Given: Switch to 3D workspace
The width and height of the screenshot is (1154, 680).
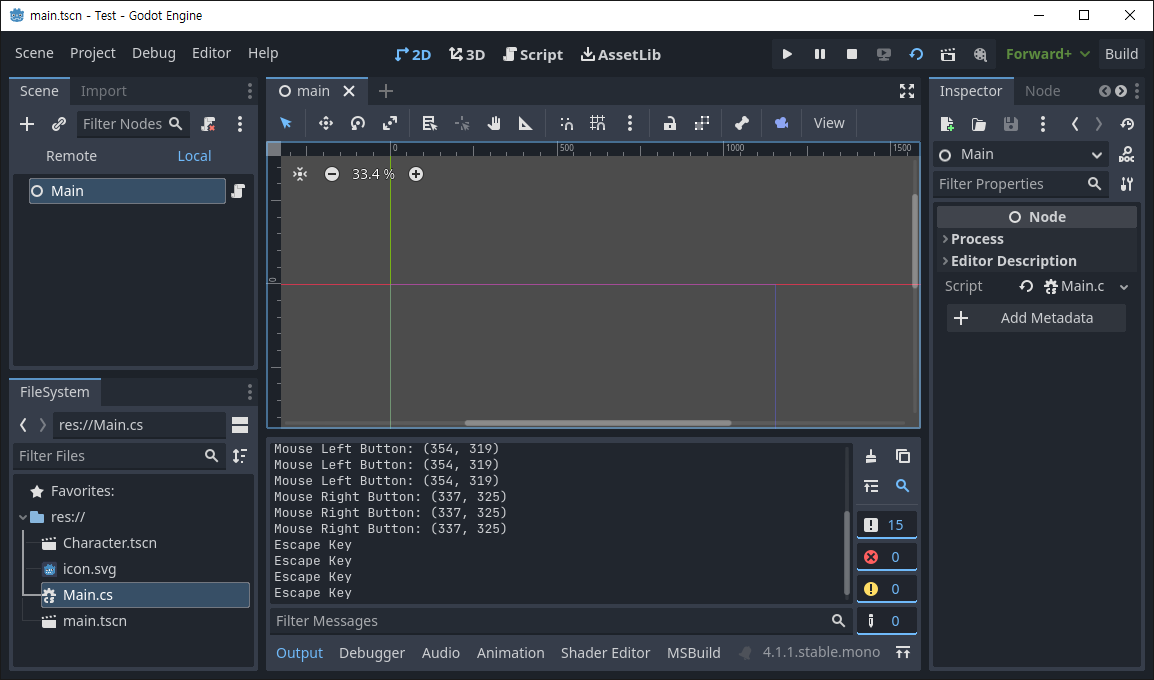Looking at the screenshot, I should point(467,54).
